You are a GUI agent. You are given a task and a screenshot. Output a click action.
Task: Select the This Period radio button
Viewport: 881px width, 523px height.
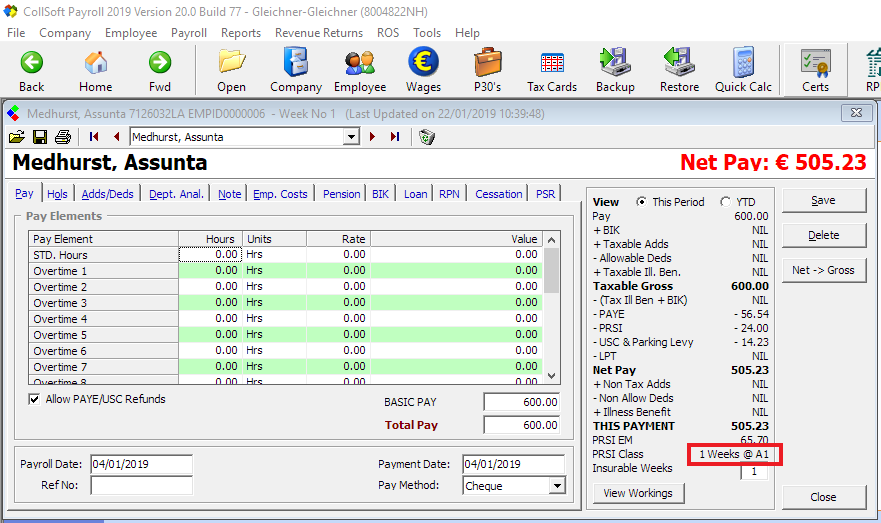point(641,202)
